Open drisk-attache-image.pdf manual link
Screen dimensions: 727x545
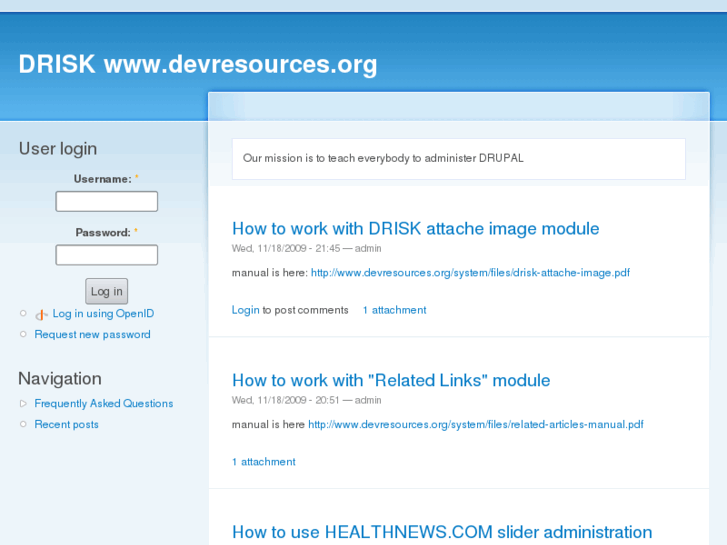pos(470,273)
